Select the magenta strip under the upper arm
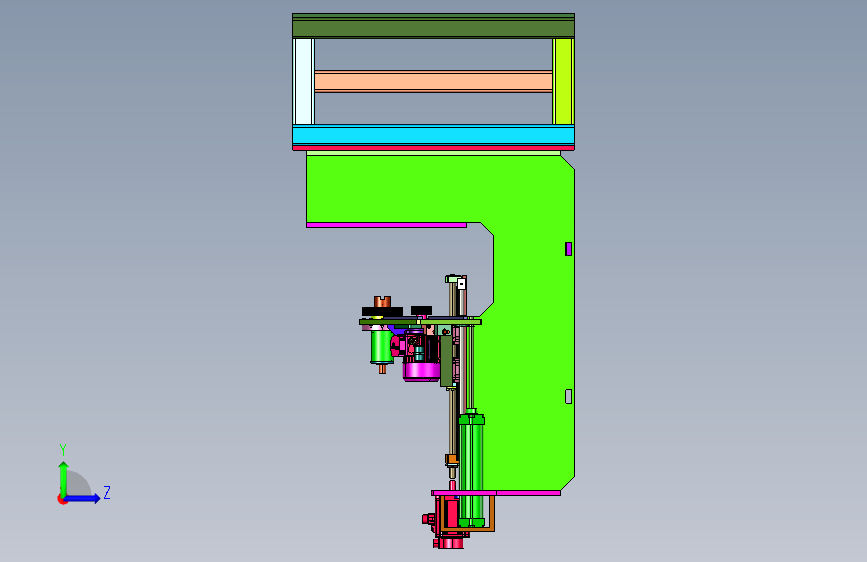The width and height of the screenshot is (867, 562). point(387,225)
